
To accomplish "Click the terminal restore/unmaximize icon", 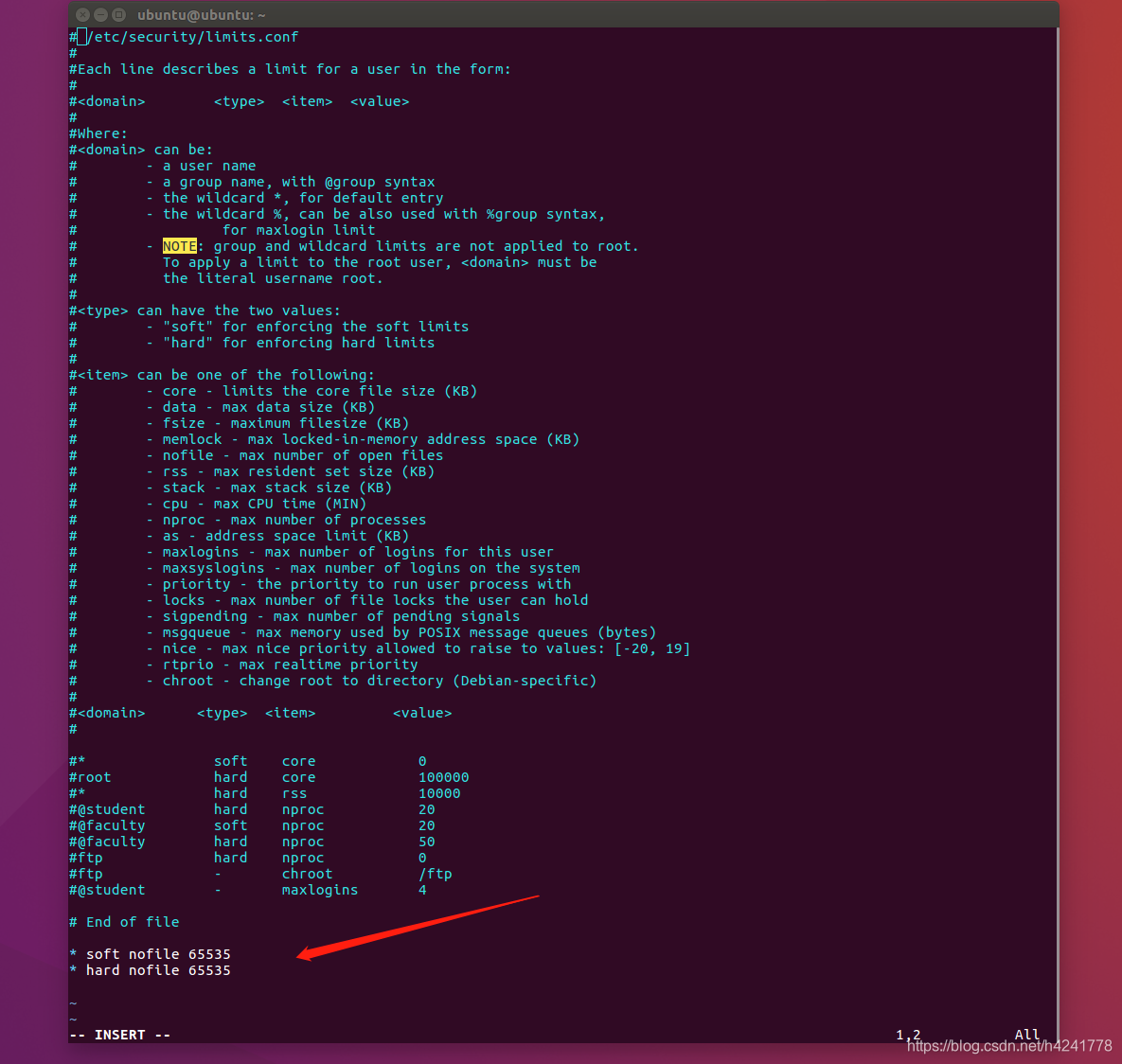I will [117, 14].
